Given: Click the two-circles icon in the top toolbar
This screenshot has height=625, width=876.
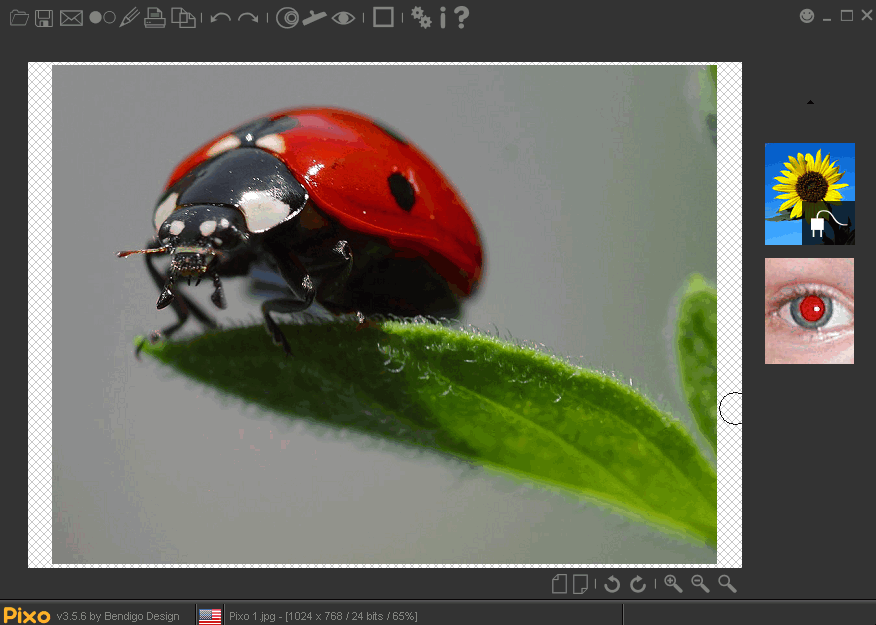Looking at the screenshot, I should coord(102,18).
